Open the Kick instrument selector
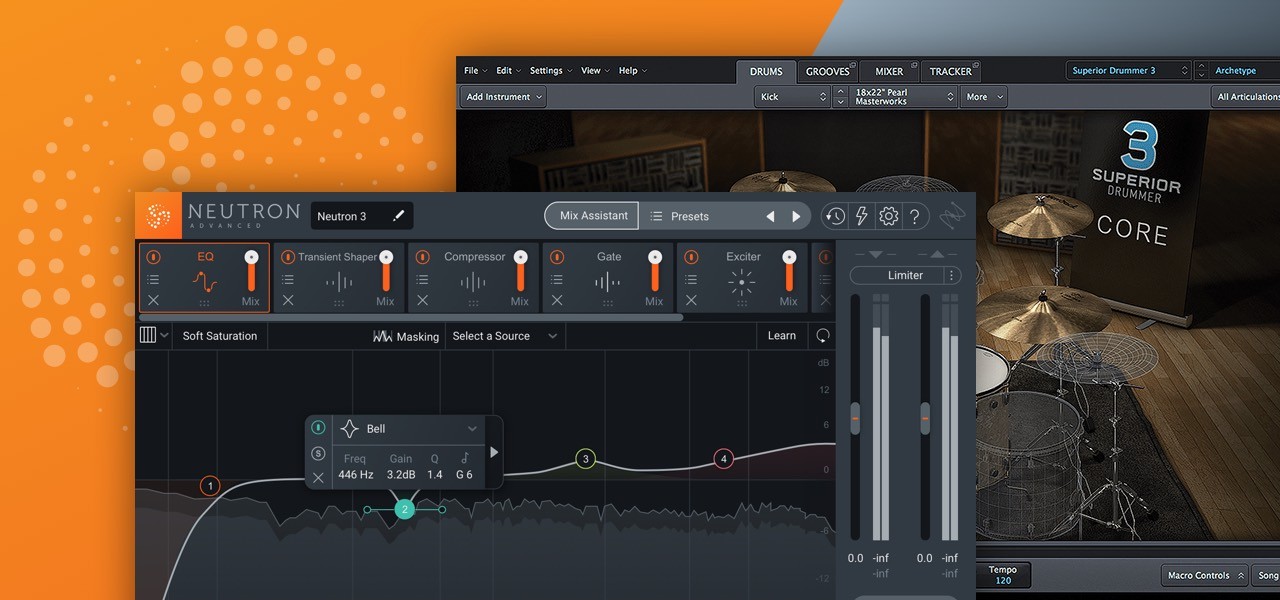The height and width of the screenshot is (600, 1280). point(793,97)
